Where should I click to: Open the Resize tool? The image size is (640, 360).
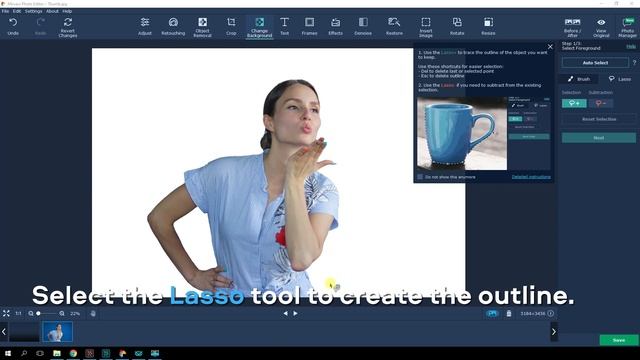488,27
